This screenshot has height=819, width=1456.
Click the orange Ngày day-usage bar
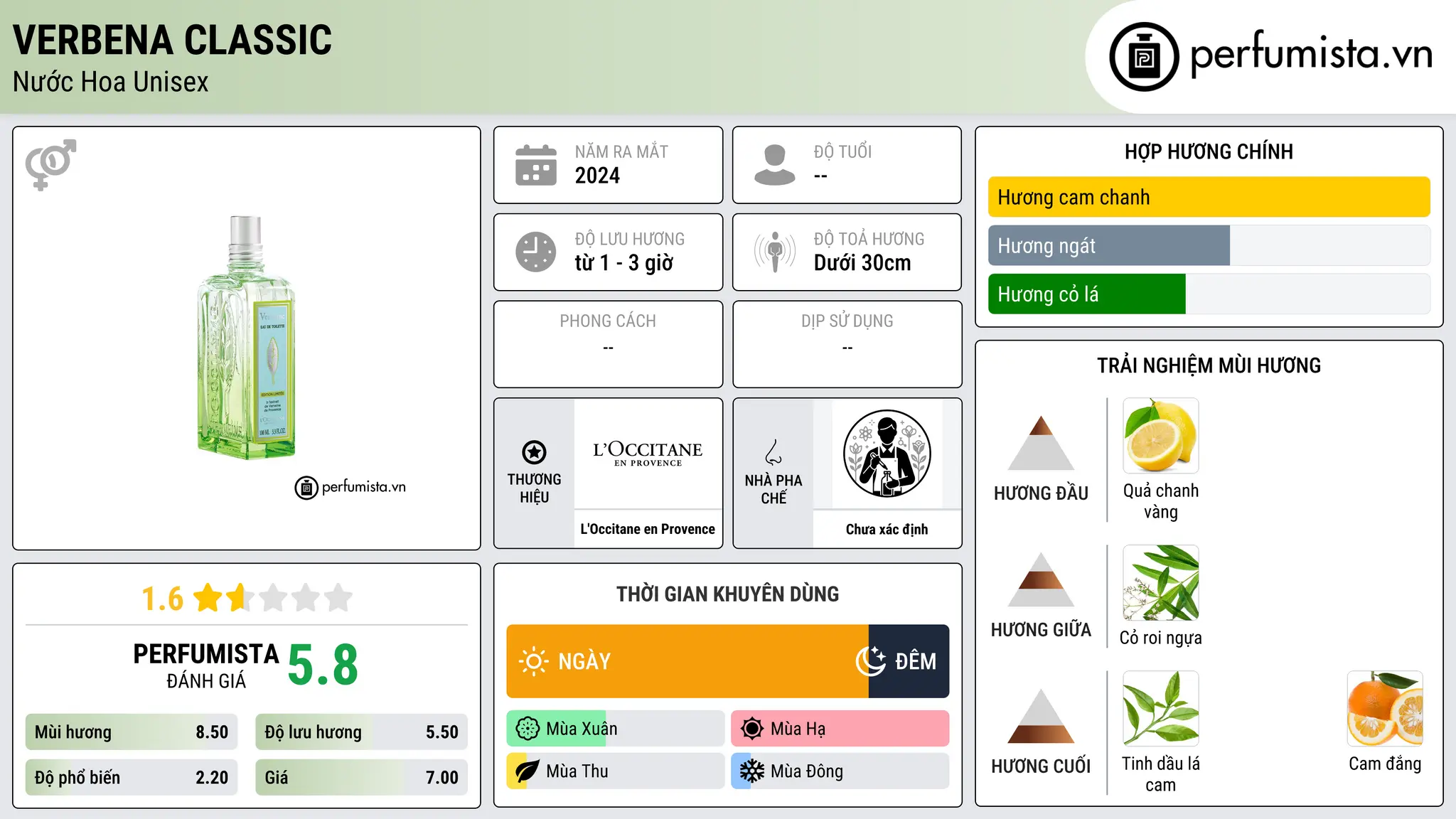click(687, 661)
